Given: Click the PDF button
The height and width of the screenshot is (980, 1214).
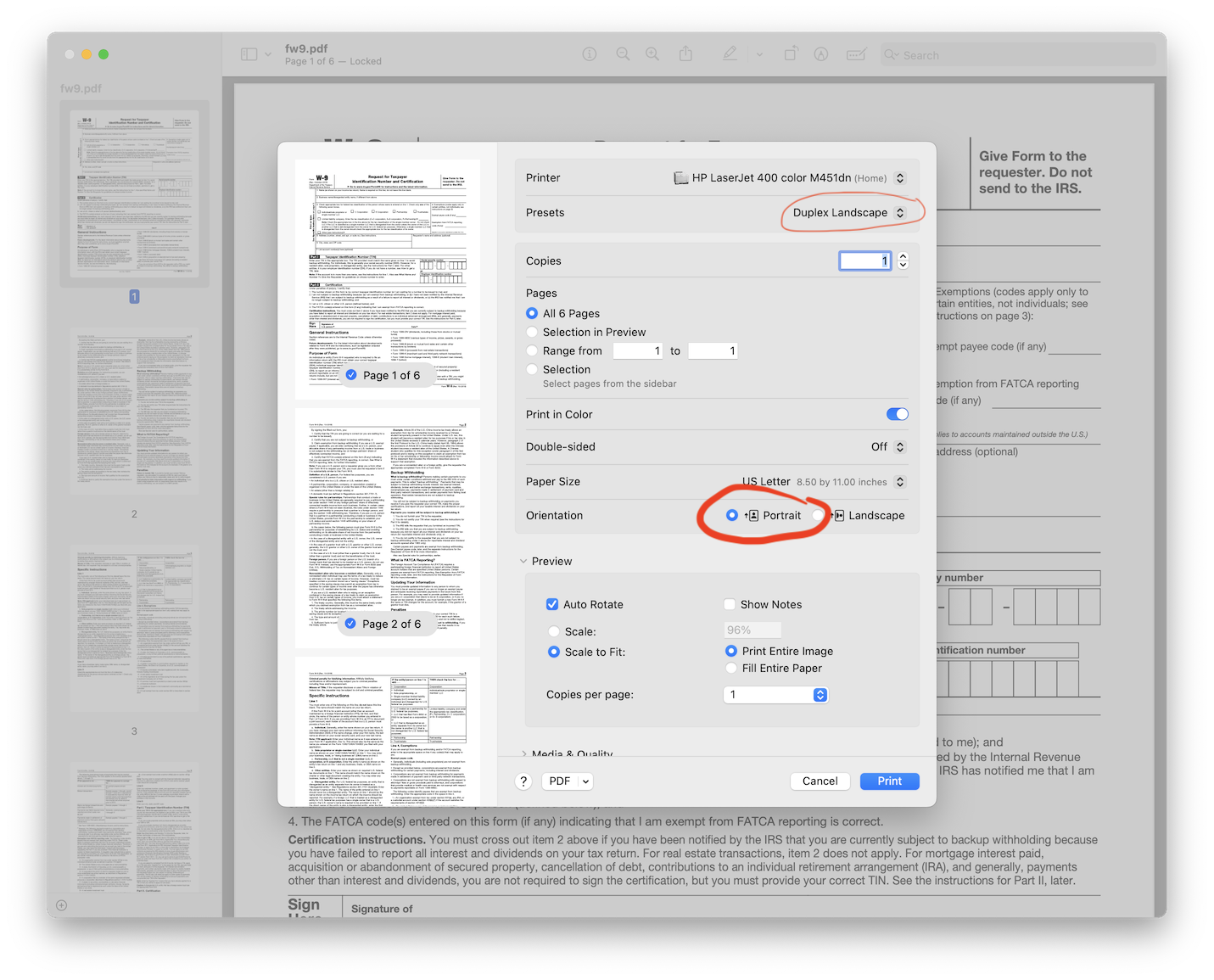Looking at the screenshot, I should pyautogui.click(x=560, y=781).
